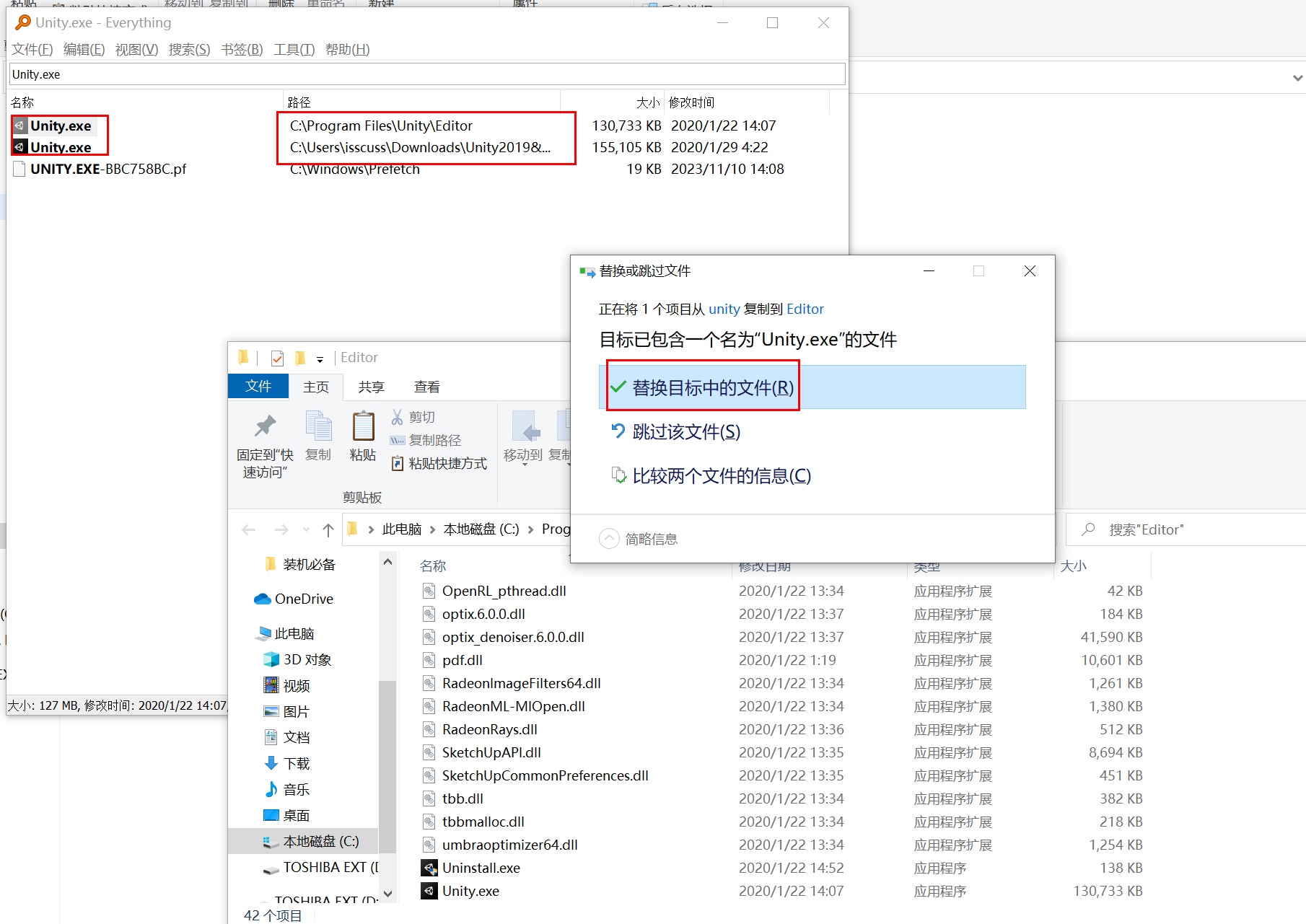Click the Paste clipboard icon

[363, 426]
